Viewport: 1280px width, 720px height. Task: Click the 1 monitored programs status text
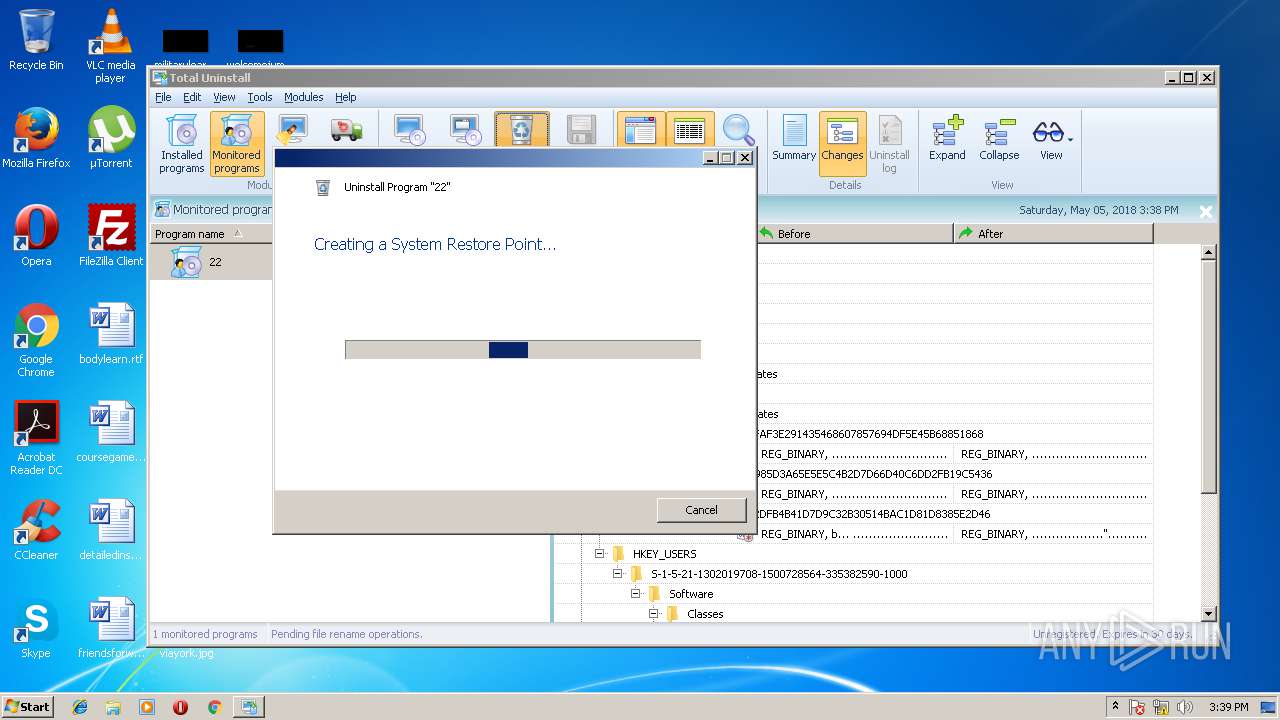pos(205,634)
